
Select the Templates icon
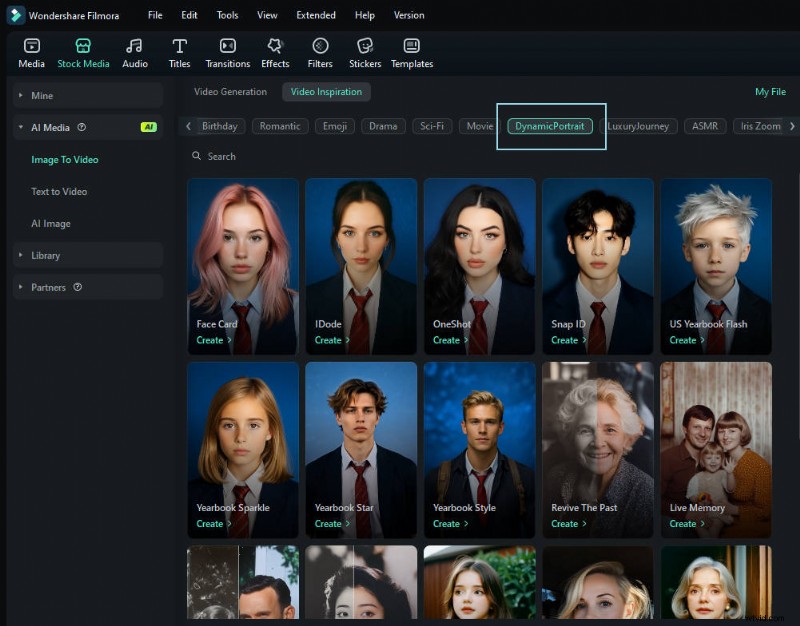tap(411, 52)
